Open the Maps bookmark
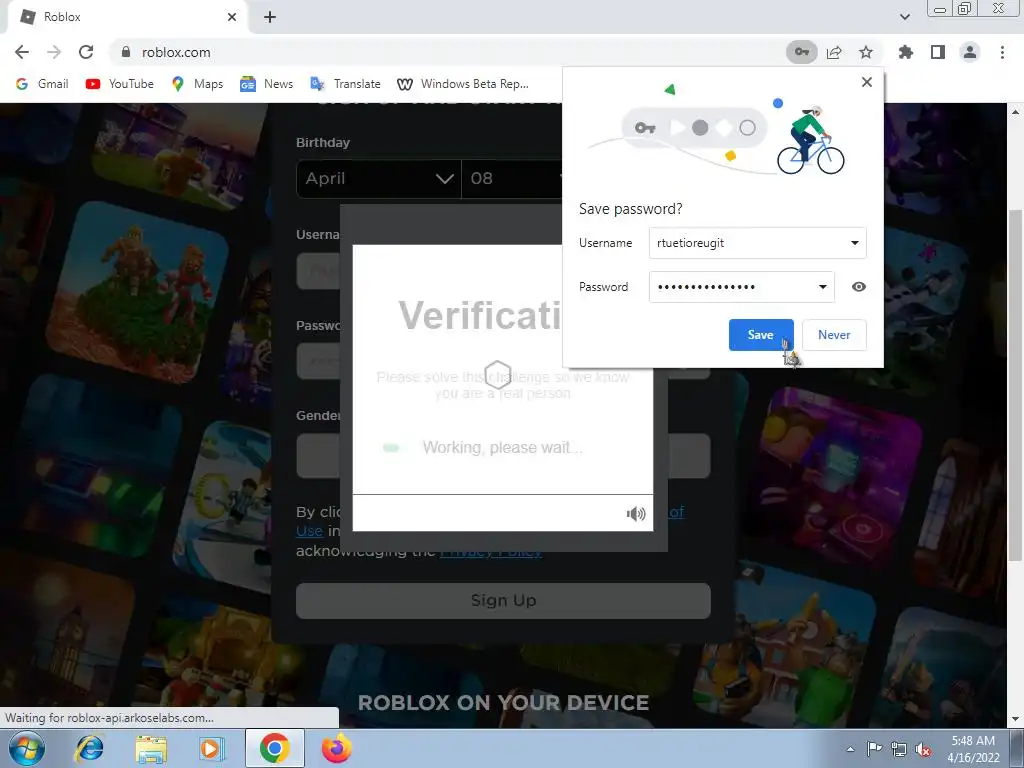The height and width of the screenshot is (768, 1024). pos(197,84)
